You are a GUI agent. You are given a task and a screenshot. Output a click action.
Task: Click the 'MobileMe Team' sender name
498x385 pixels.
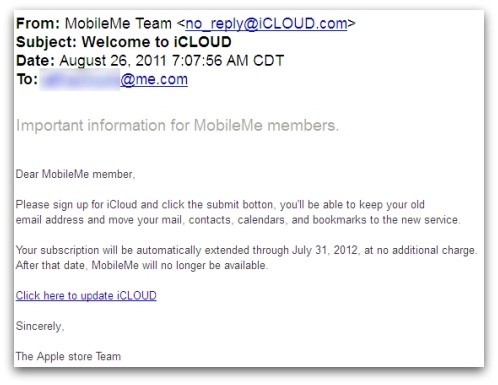click(118, 24)
